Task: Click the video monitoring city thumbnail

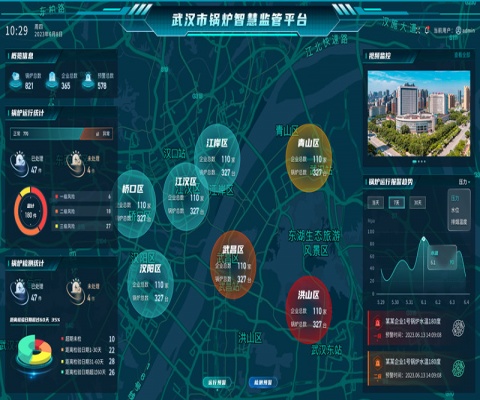Action: point(419,113)
